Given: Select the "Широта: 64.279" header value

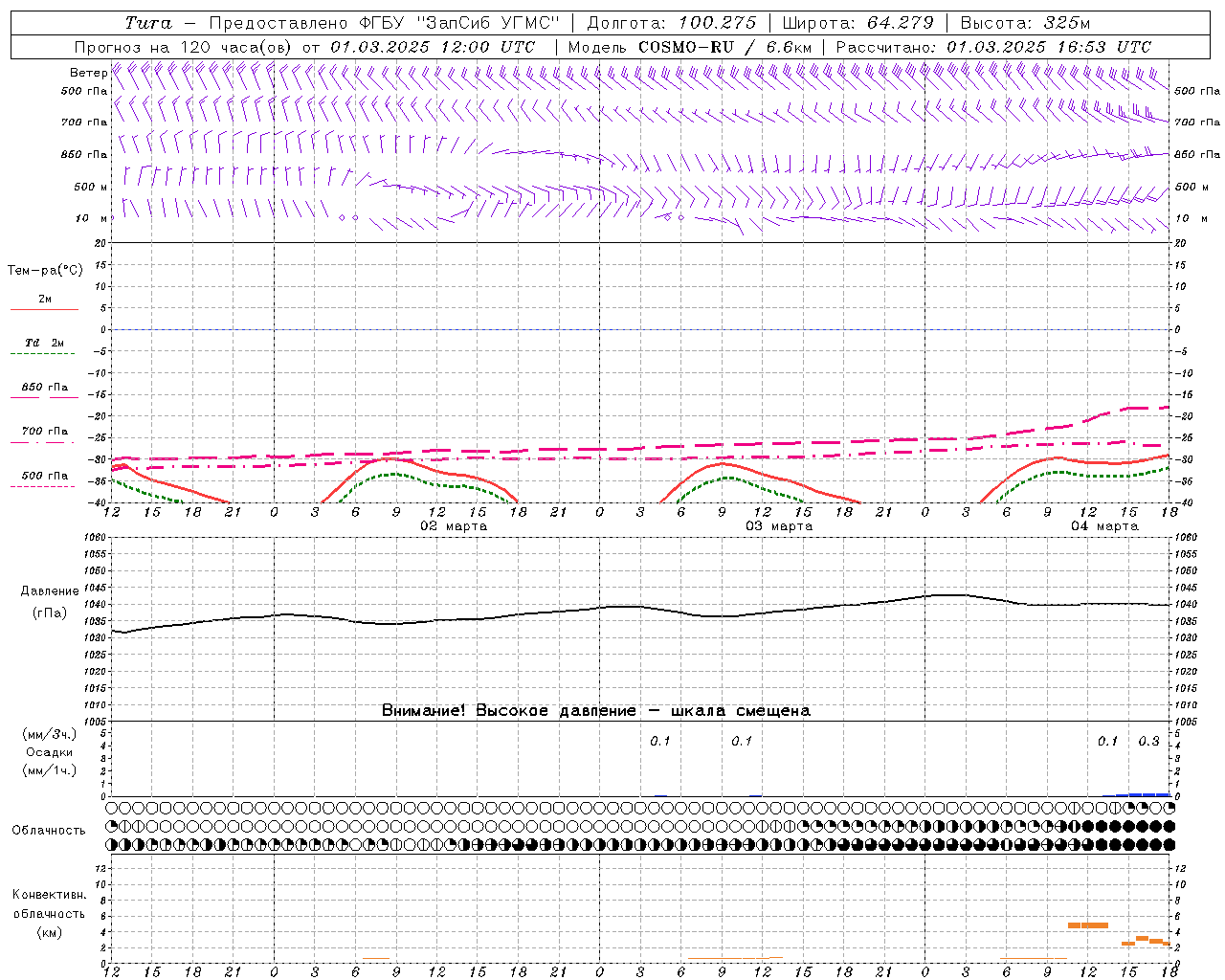Looking at the screenshot, I should pos(857,23).
